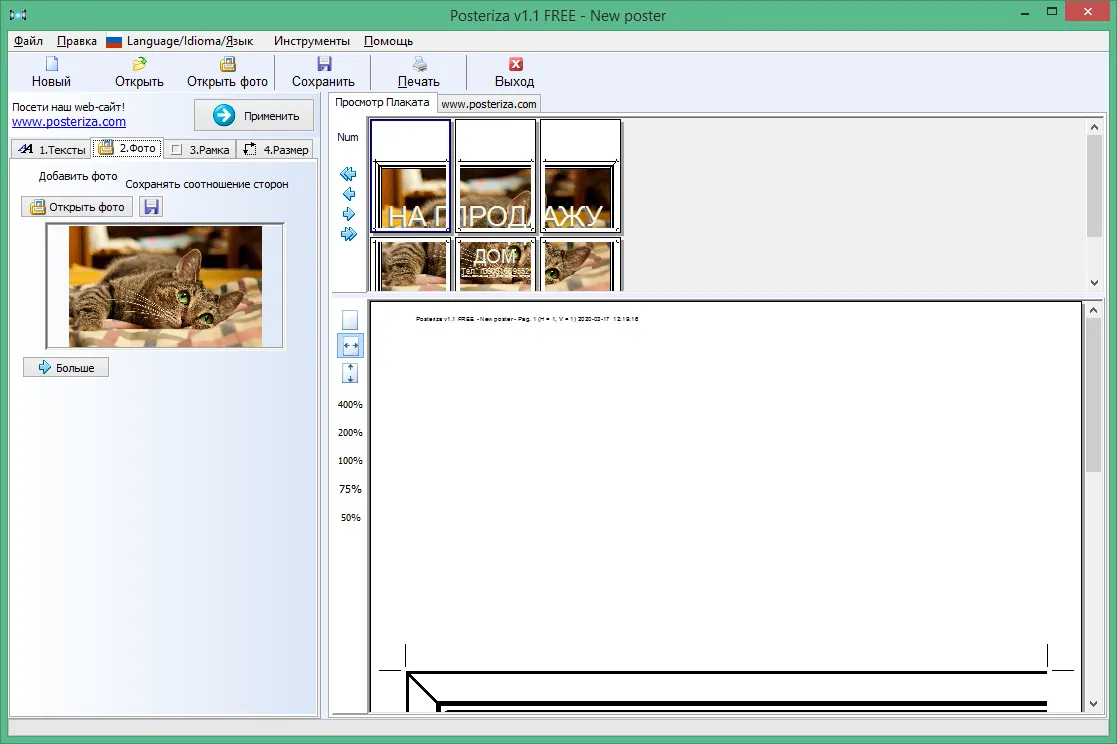Expand more options with the Больше button
Screen dimensions: 1117x744
66,368
